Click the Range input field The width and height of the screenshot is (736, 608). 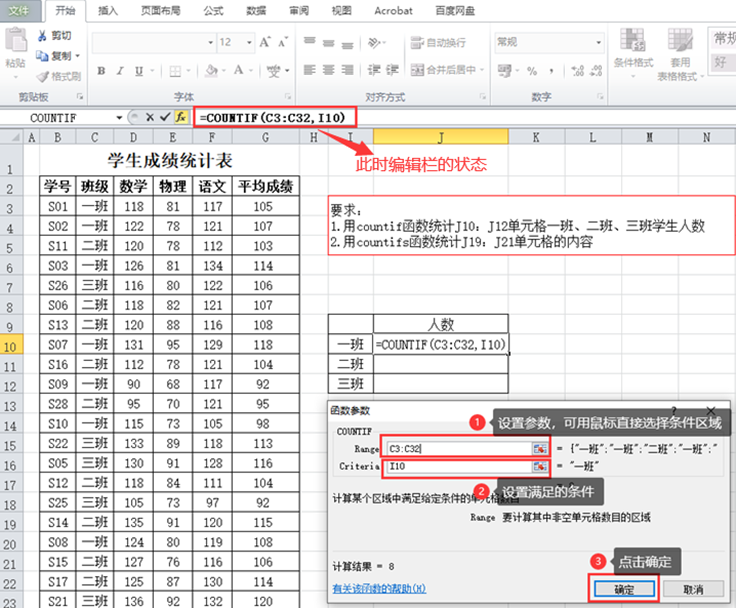[x=460, y=449]
